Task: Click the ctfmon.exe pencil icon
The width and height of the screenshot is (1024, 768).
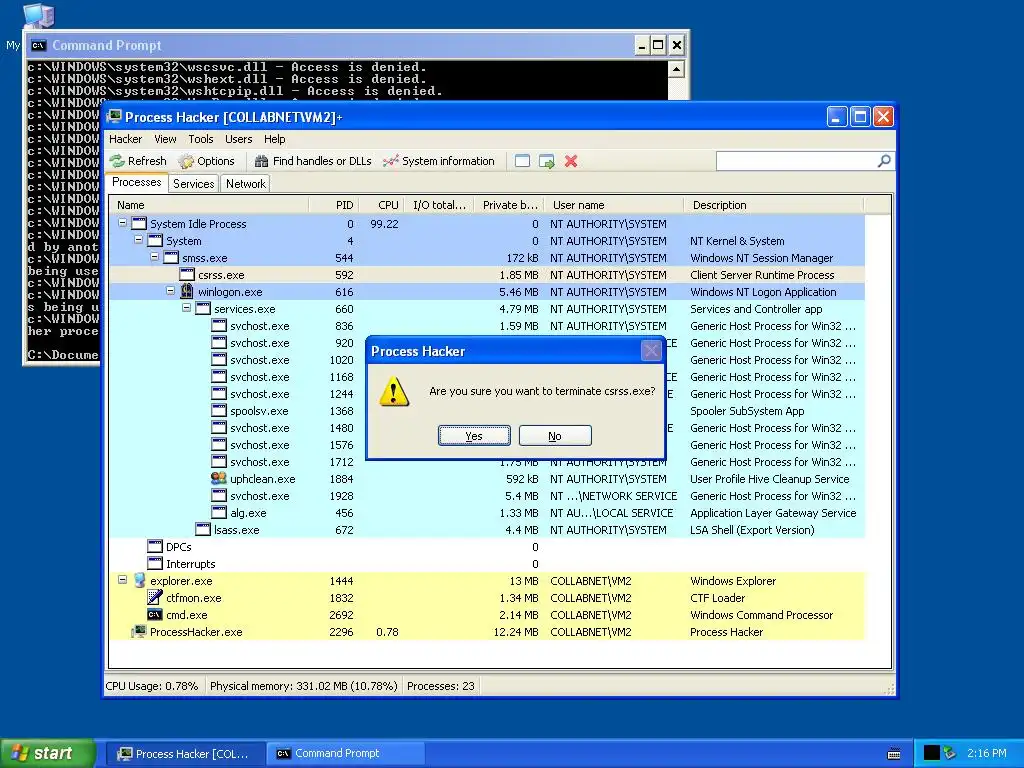Action: click(155, 598)
